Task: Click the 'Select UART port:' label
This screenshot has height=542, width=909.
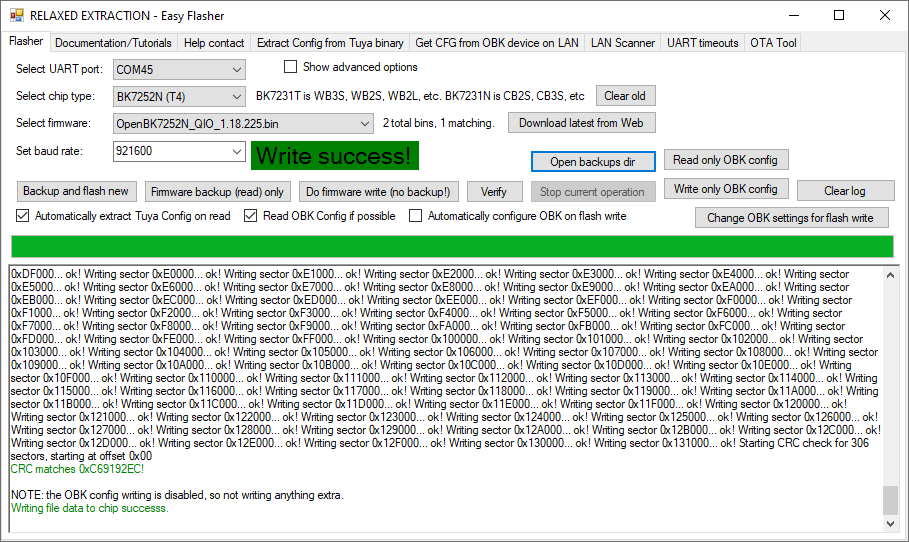Action: (x=59, y=69)
